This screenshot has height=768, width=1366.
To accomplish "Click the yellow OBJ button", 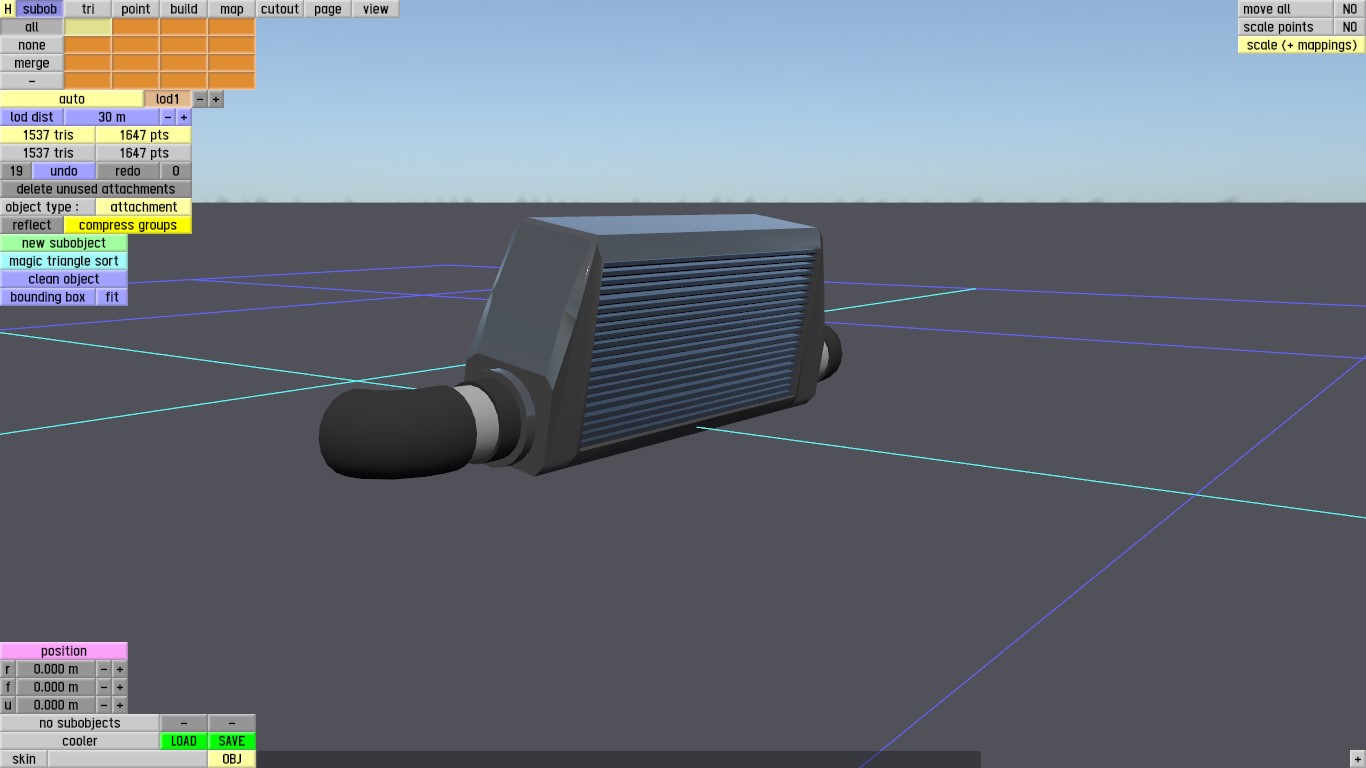I will click(x=232, y=759).
